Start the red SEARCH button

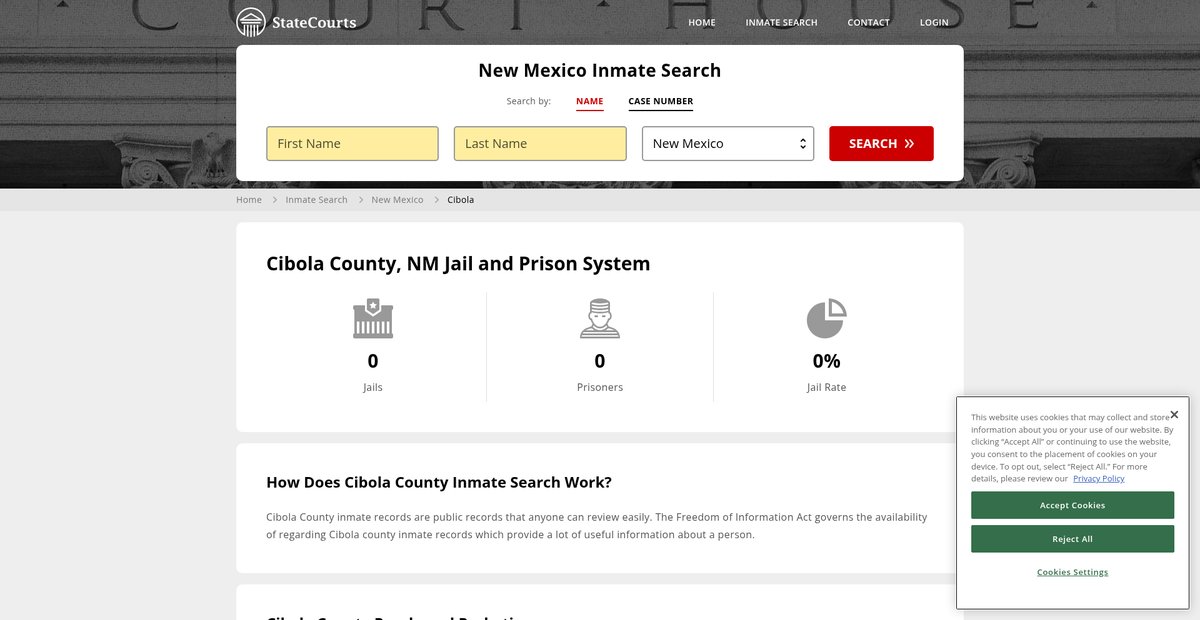coord(881,143)
